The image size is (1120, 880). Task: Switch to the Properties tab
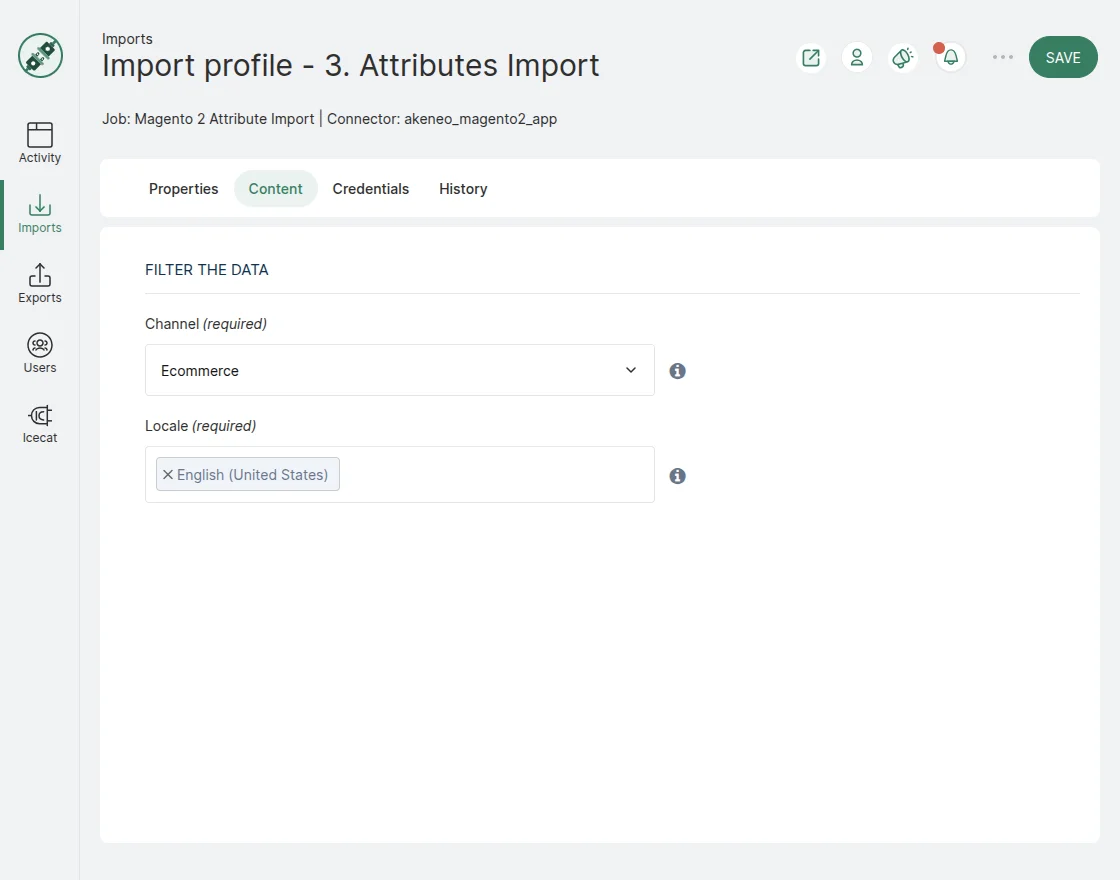pyautogui.click(x=183, y=189)
